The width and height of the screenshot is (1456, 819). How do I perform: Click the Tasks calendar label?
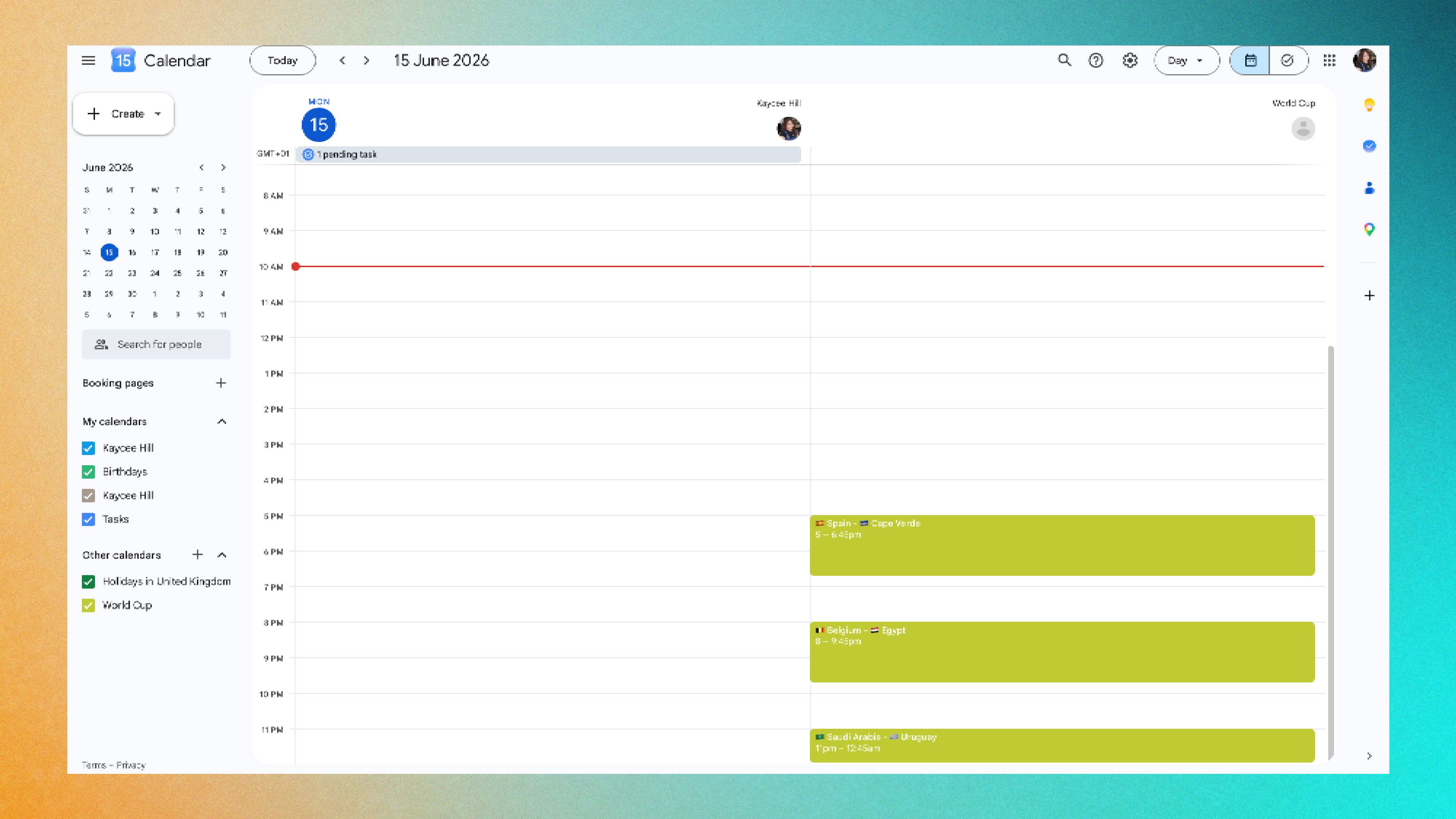pyautogui.click(x=116, y=519)
